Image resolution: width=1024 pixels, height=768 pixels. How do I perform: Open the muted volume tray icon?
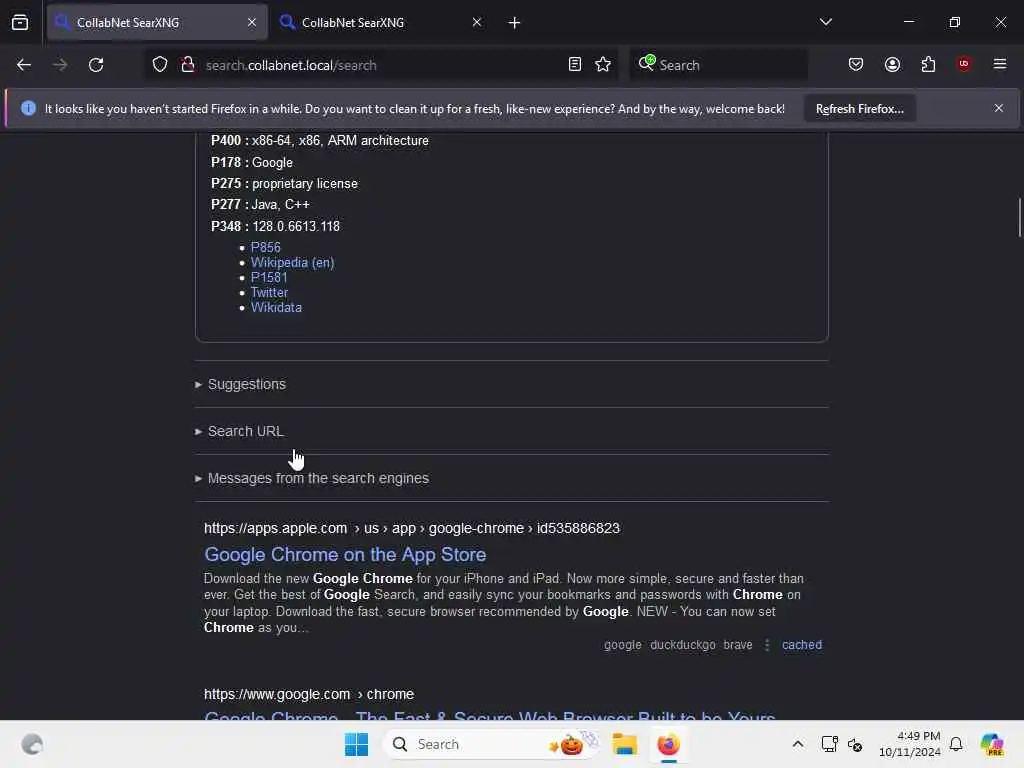pos(855,744)
